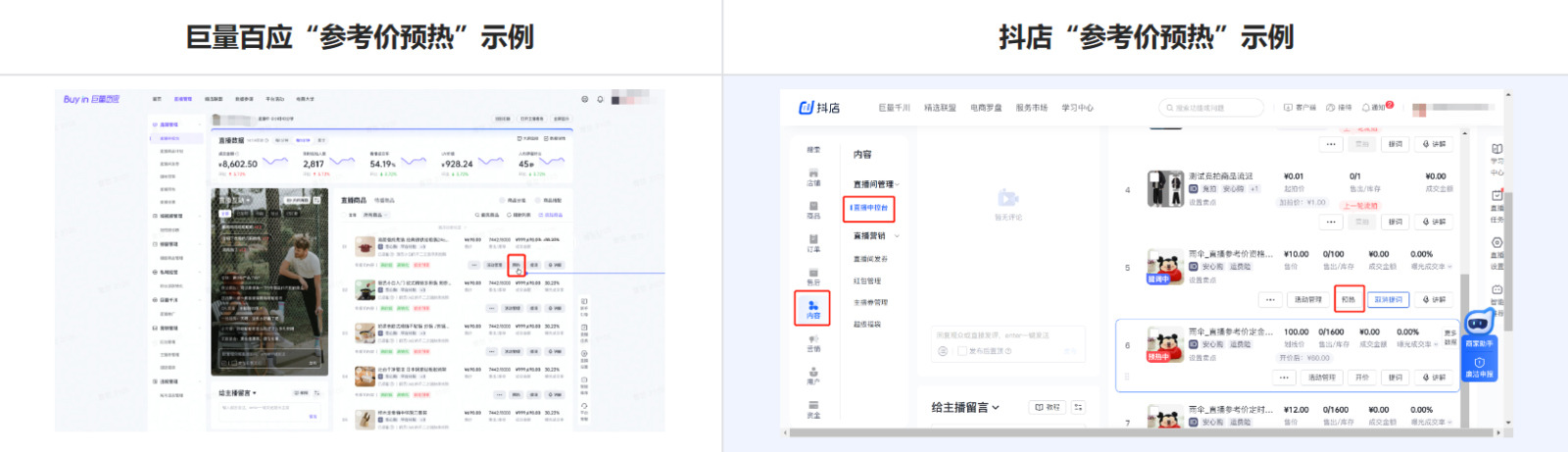Open 曝光成交率 dropdown in row 6
The height and width of the screenshot is (452, 1568).
pos(1437,344)
